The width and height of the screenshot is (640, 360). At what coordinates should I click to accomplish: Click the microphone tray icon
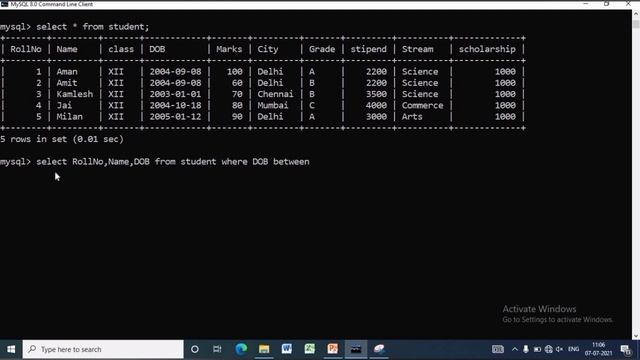click(x=526, y=349)
